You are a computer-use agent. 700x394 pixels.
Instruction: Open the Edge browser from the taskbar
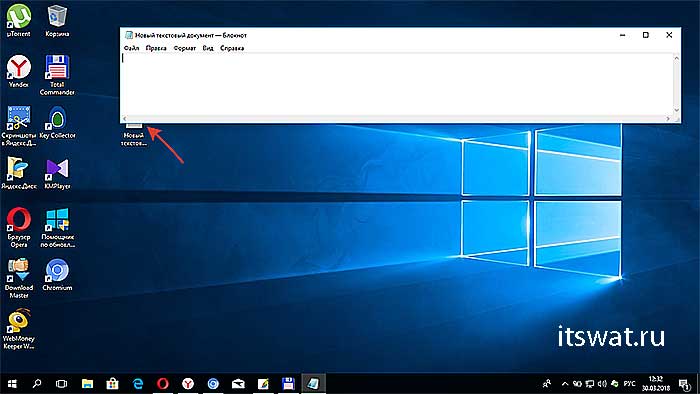click(138, 383)
